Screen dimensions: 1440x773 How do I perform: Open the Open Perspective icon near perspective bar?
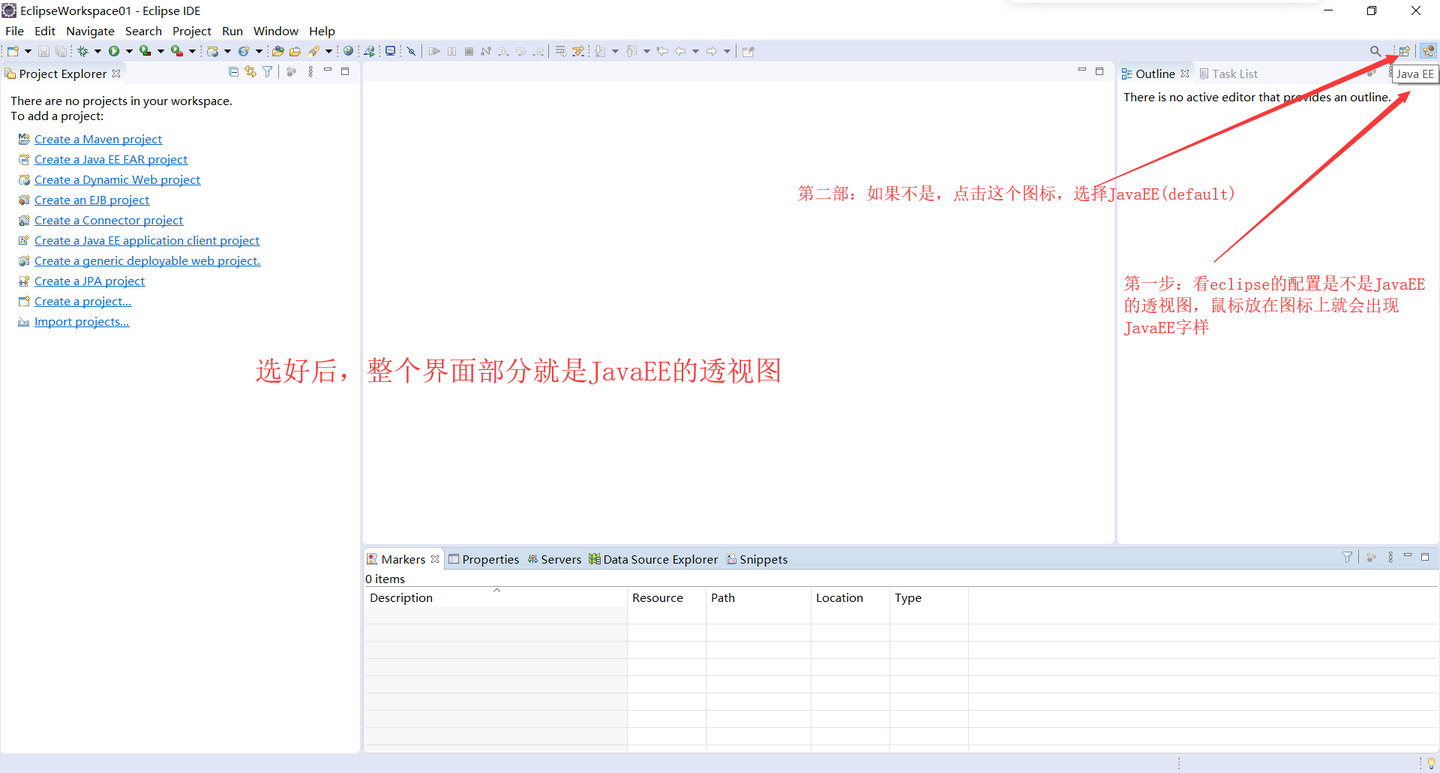[x=1404, y=51]
